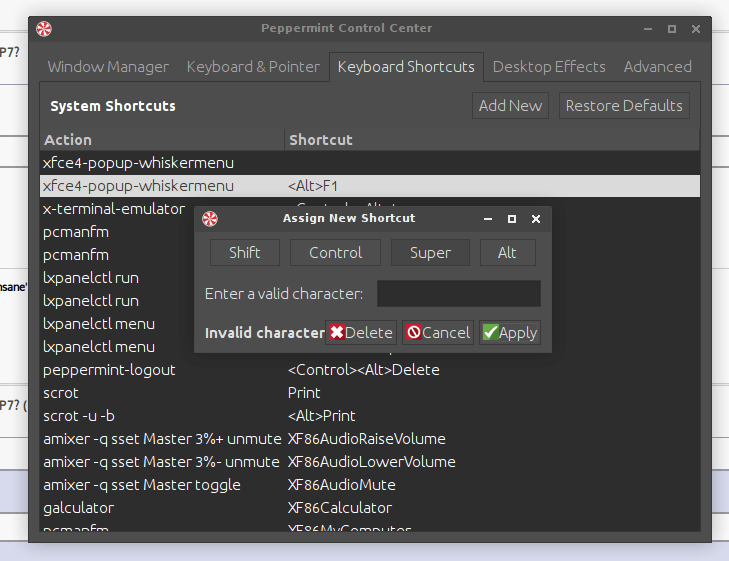The width and height of the screenshot is (729, 561).
Task: Maximize the Assign New Shortcut dialog
Action: point(512,219)
